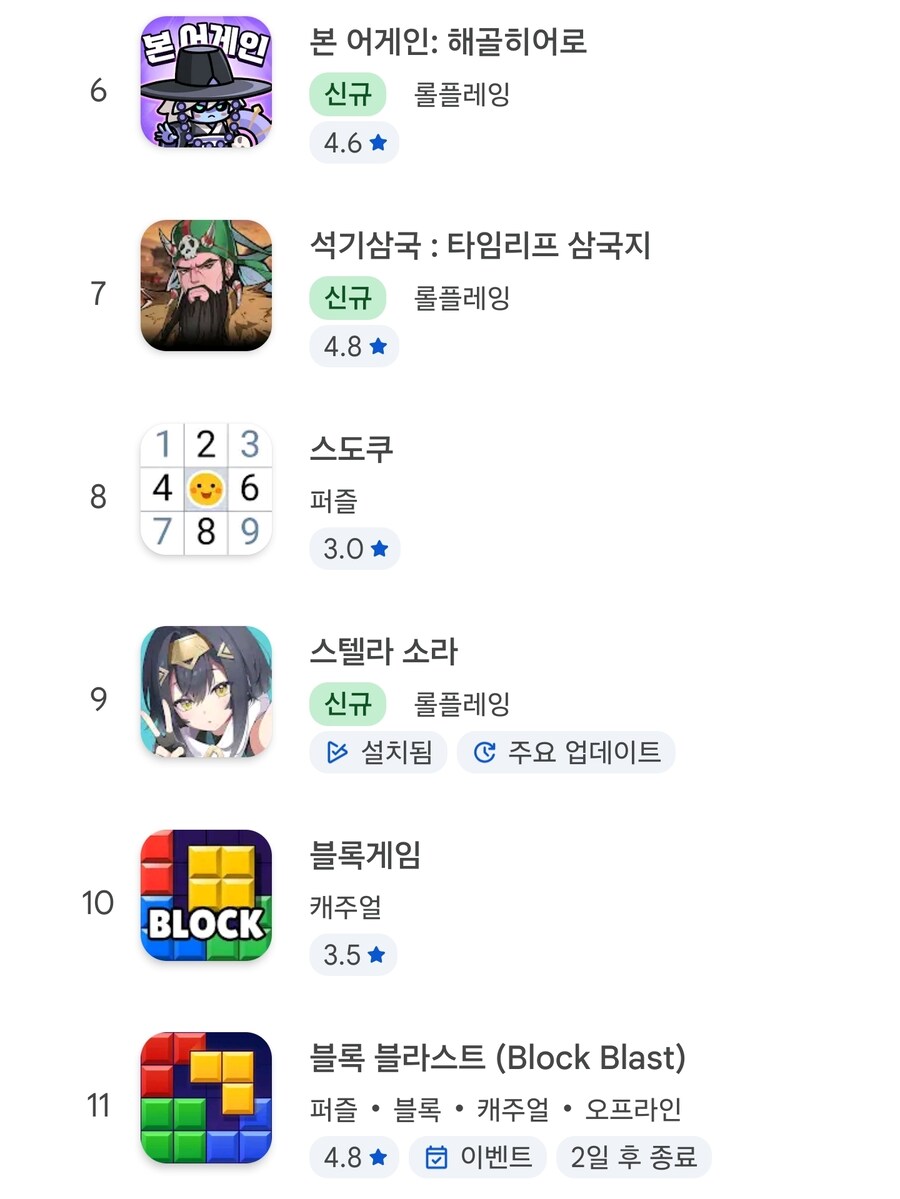Click the 주요 업데이트 chip for 스텔라 소라
The height and width of the screenshot is (1199, 900).
pos(566,752)
